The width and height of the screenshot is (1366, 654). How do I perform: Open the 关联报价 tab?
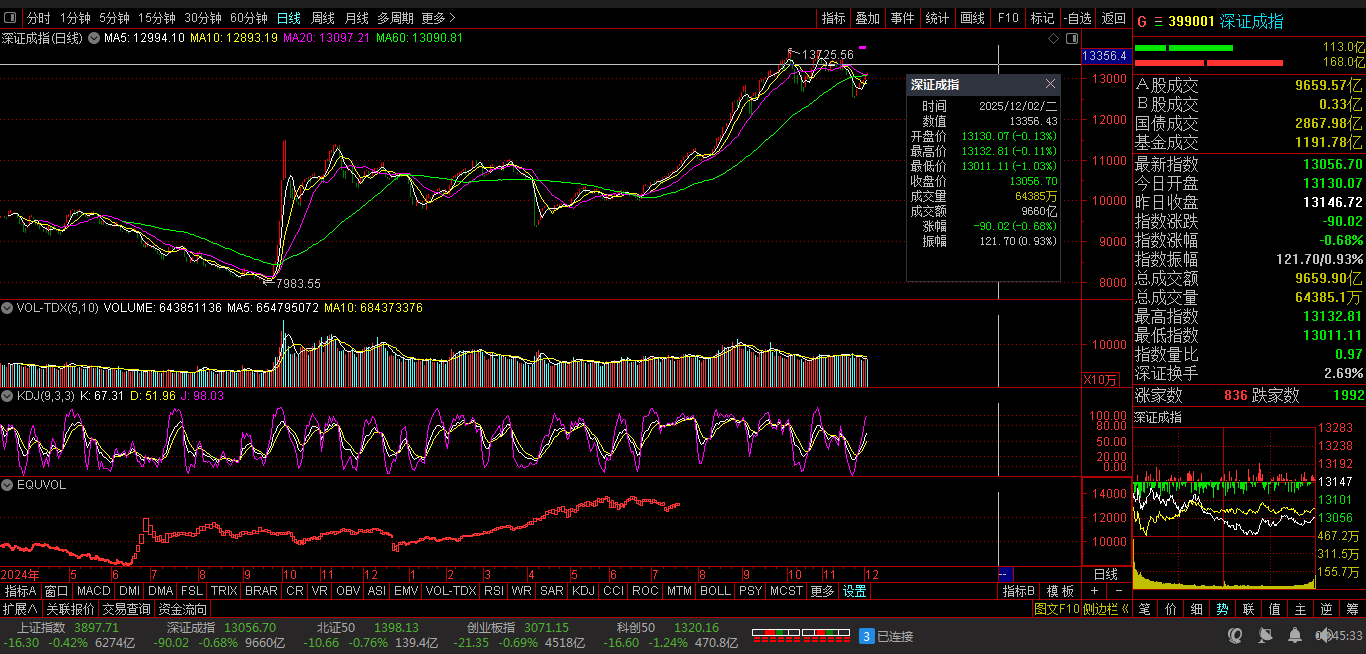70,609
